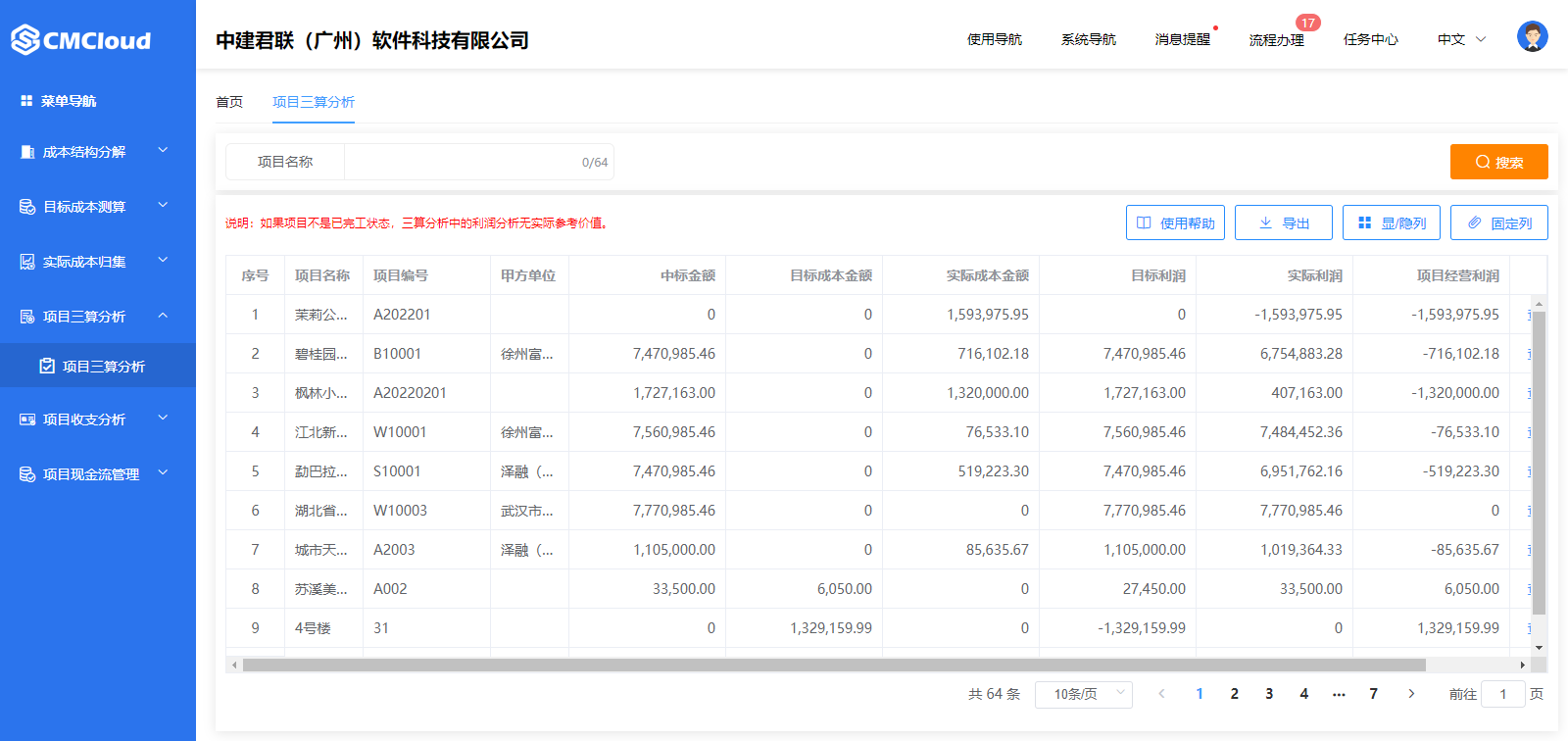Click the 项目三算分析 submenu clipboard icon
1568x741 pixels.
[47, 367]
